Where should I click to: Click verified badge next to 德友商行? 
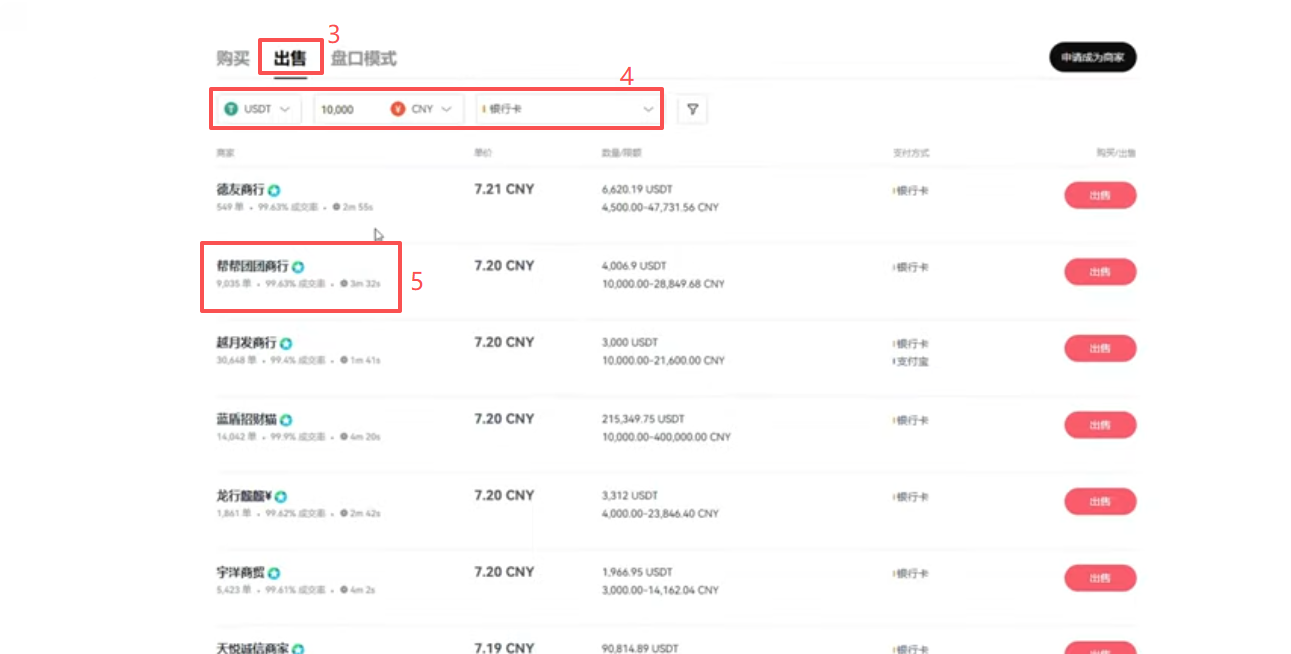(x=273, y=190)
